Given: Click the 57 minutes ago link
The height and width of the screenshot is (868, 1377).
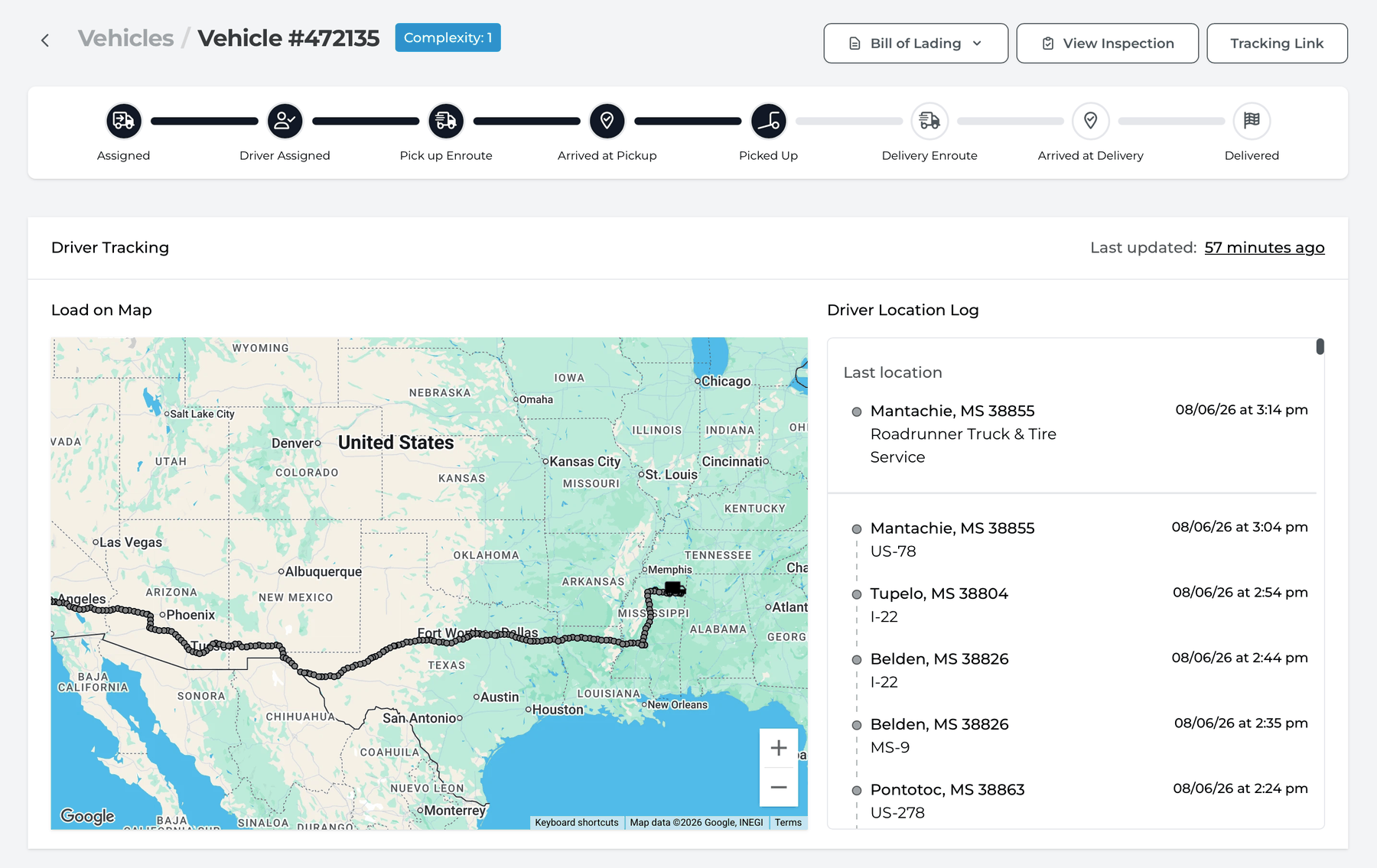Looking at the screenshot, I should (1265, 248).
